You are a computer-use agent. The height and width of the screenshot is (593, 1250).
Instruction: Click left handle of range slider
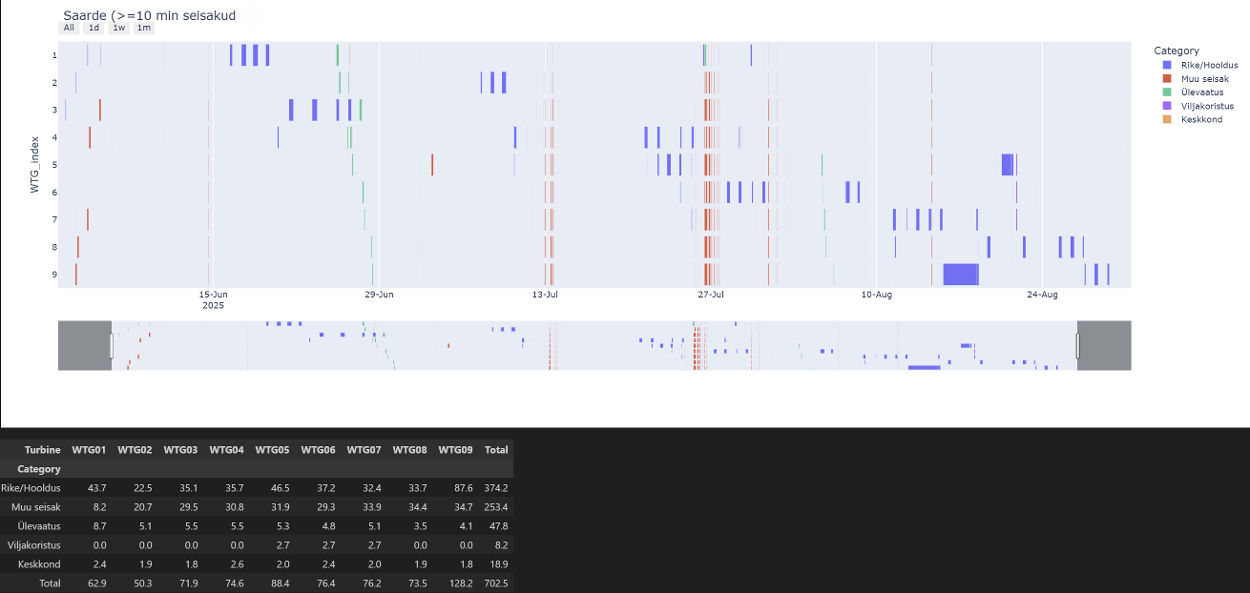pyautogui.click(x=112, y=346)
